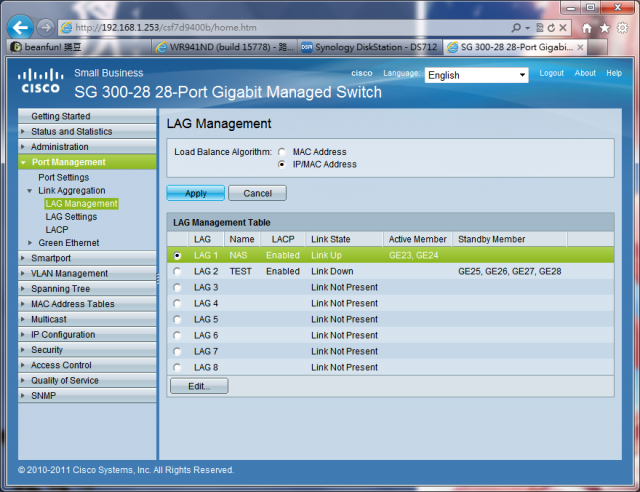Expand the Smartport menu

(87, 258)
